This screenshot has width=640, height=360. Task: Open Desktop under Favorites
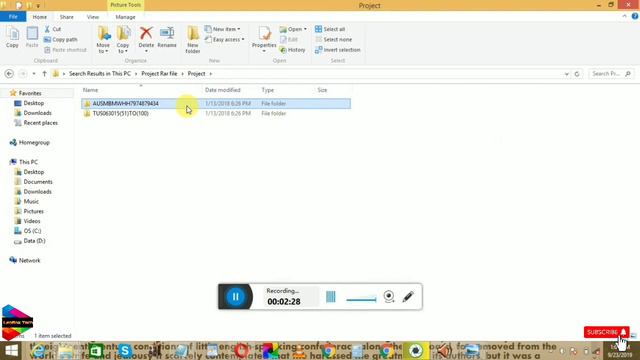[33, 103]
